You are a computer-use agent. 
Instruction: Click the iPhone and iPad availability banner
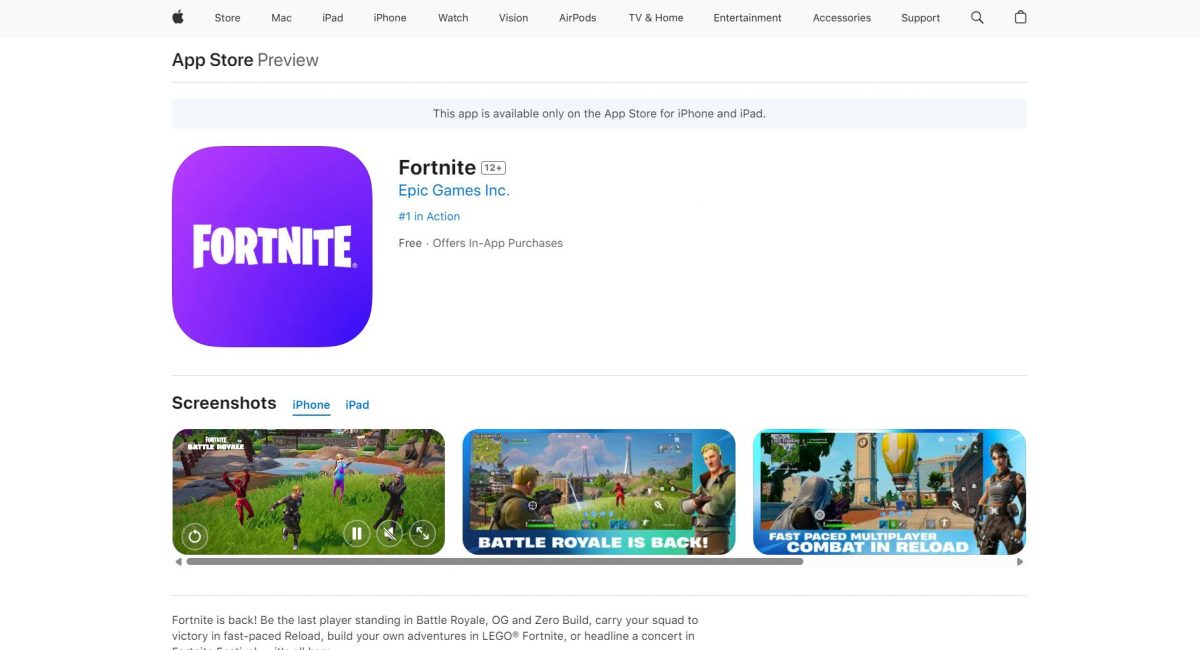pyautogui.click(x=599, y=114)
